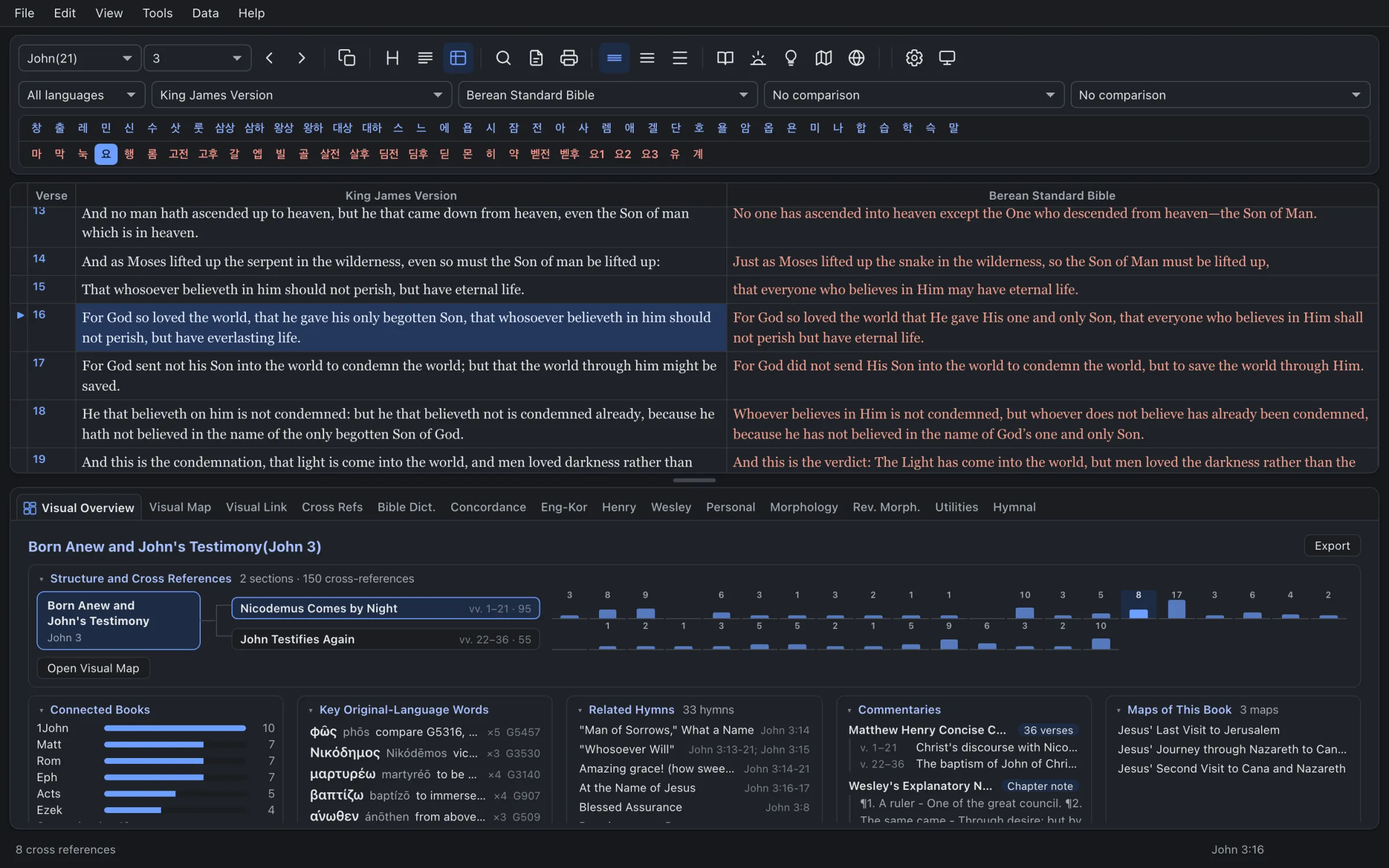Collapse Structure and Cross References section

(41, 579)
